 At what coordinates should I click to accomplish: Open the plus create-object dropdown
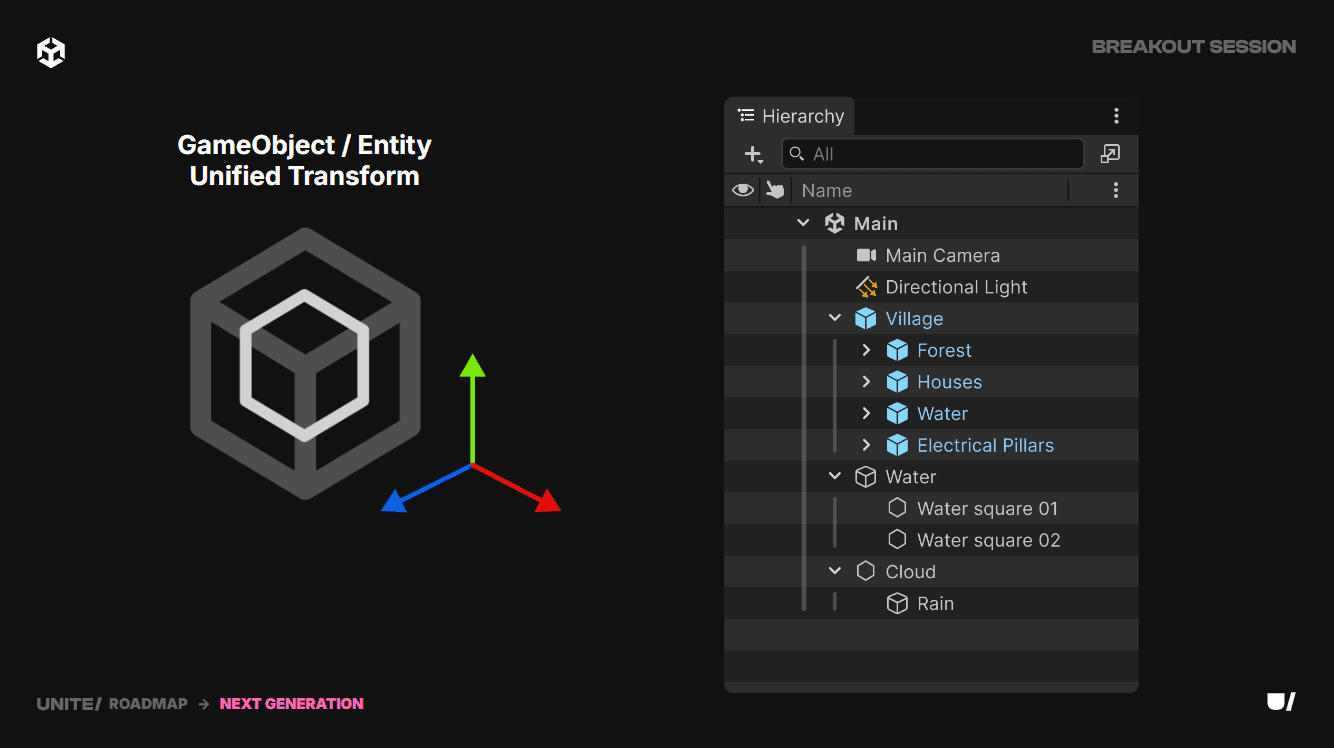754,154
